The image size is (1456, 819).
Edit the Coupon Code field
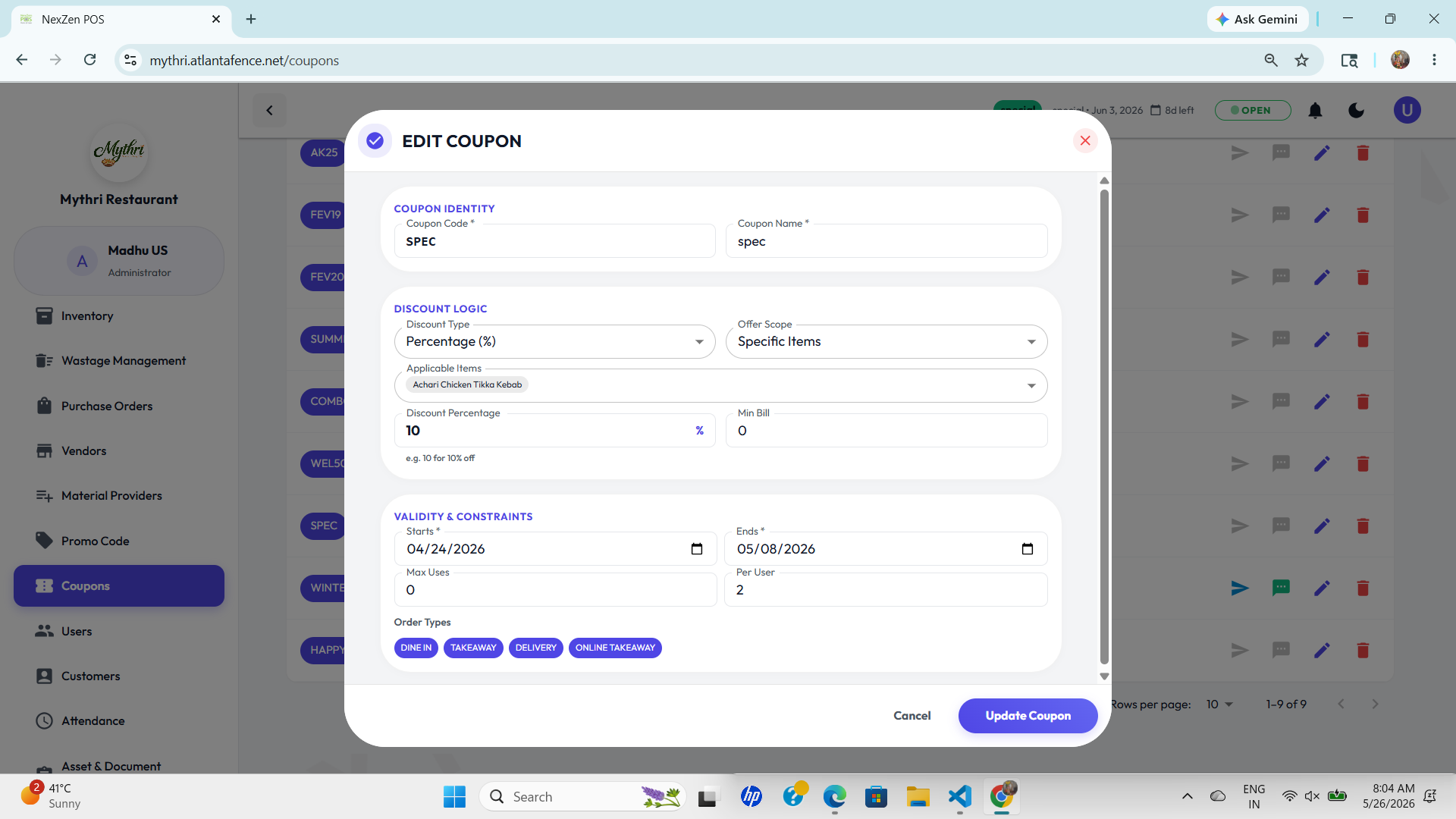554,241
